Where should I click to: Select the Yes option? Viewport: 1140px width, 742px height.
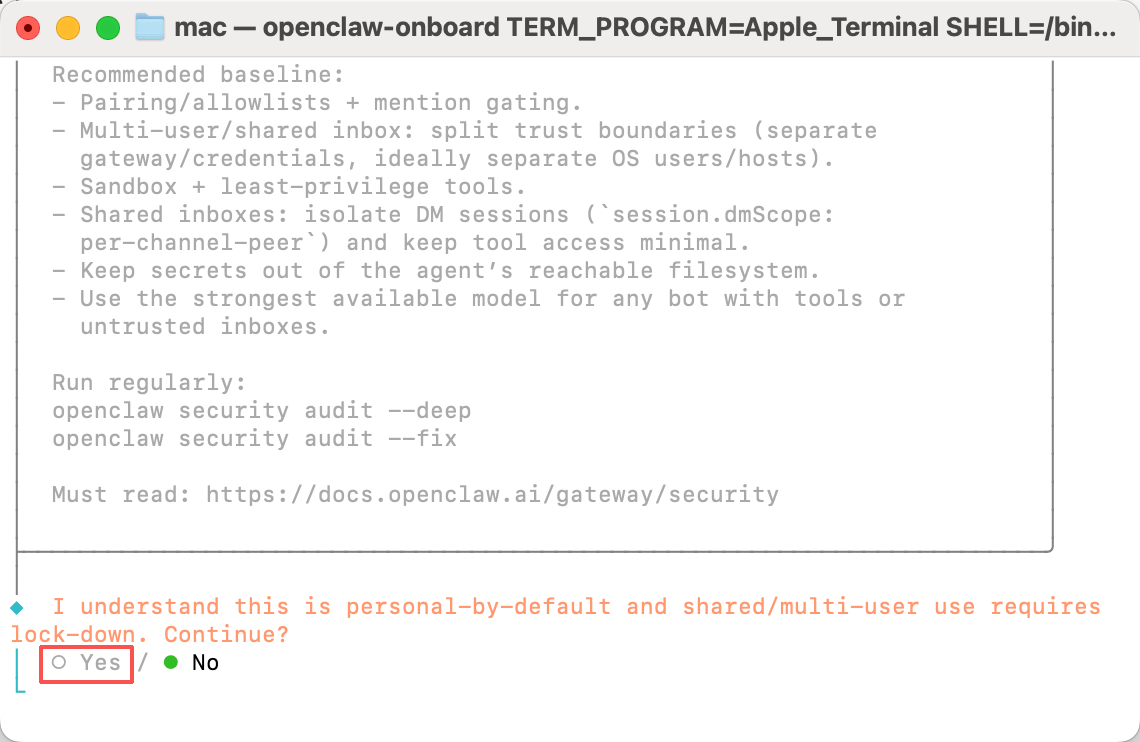[100, 663]
